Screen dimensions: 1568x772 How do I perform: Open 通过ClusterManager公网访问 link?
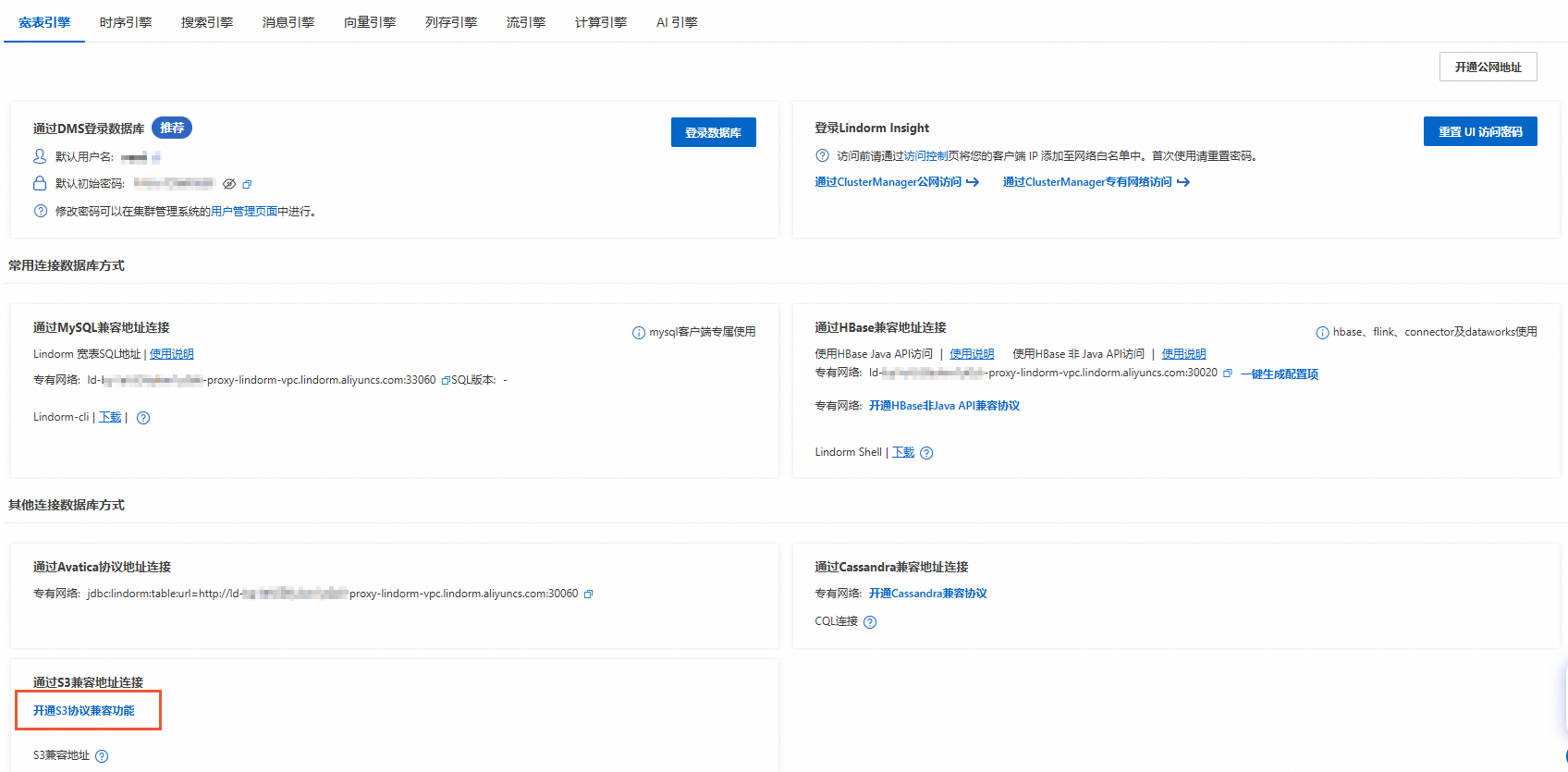tap(897, 182)
